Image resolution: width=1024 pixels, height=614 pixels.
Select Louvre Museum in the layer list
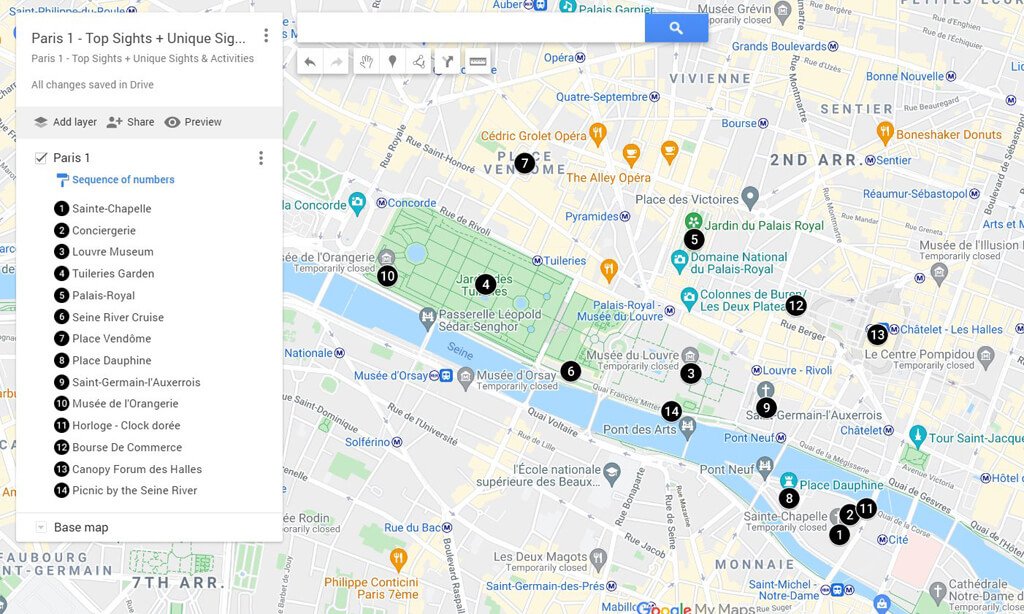[x=112, y=252]
